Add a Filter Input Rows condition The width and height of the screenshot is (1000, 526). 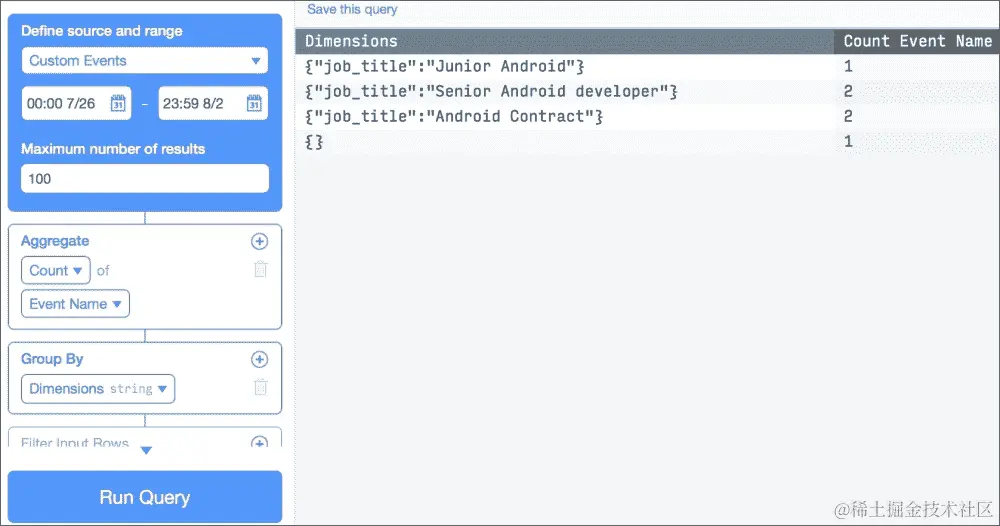(259, 442)
